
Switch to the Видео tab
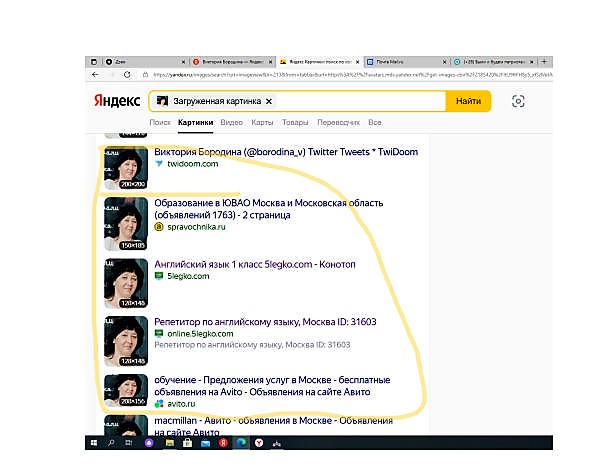click(x=231, y=123)
